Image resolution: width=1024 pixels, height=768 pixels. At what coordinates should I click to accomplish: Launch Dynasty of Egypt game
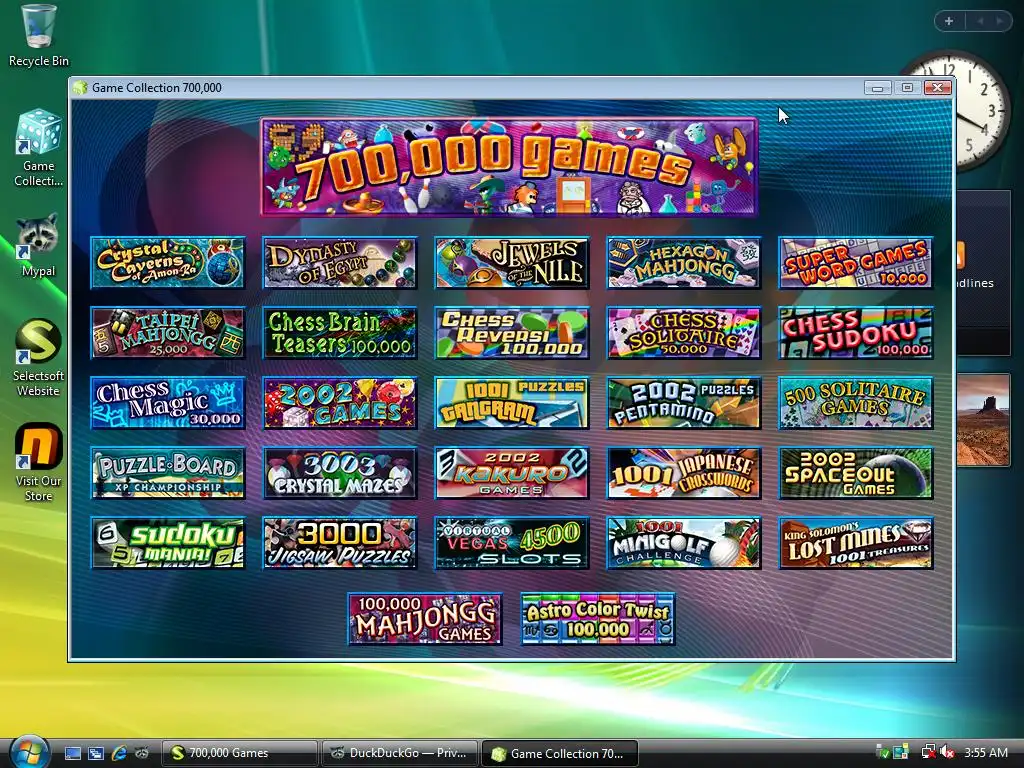tap(340, 263)
